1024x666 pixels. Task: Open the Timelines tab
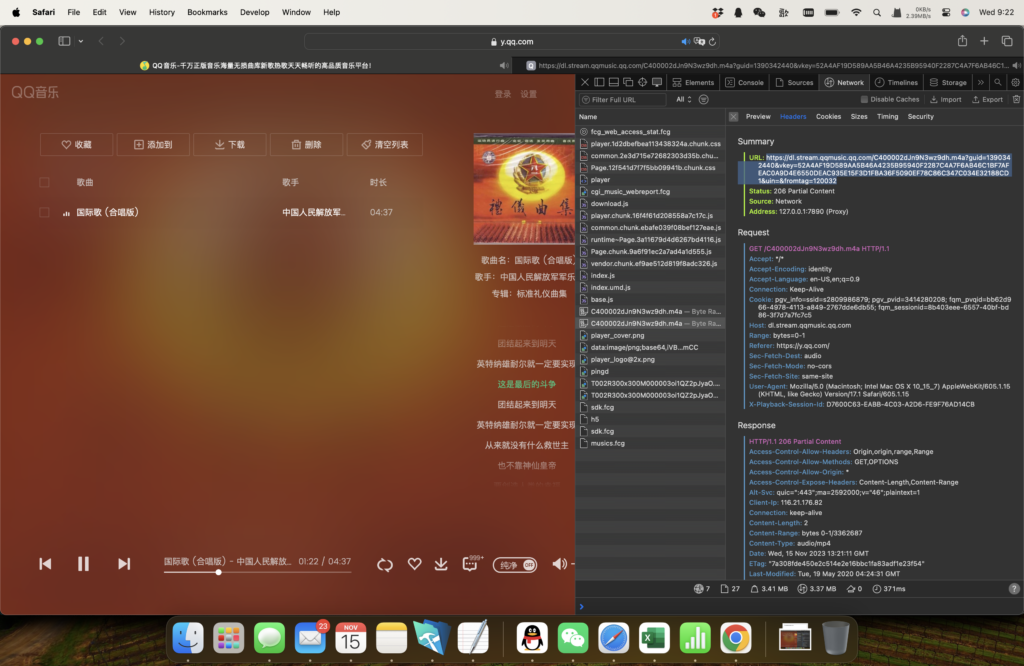tap(897, 82)
